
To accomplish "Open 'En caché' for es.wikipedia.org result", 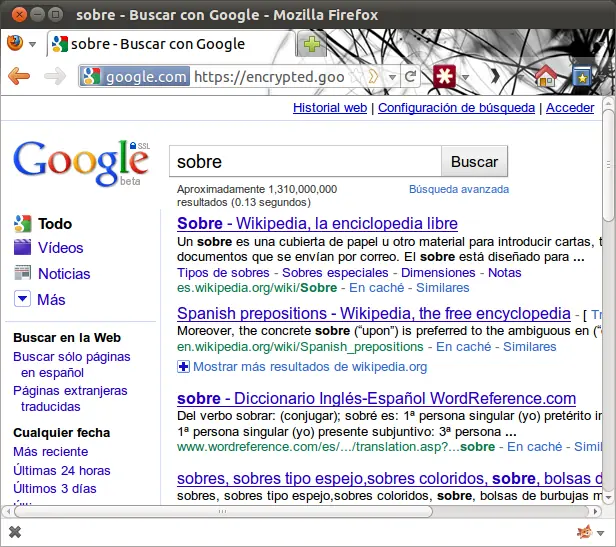I will [x=376, y=288].
